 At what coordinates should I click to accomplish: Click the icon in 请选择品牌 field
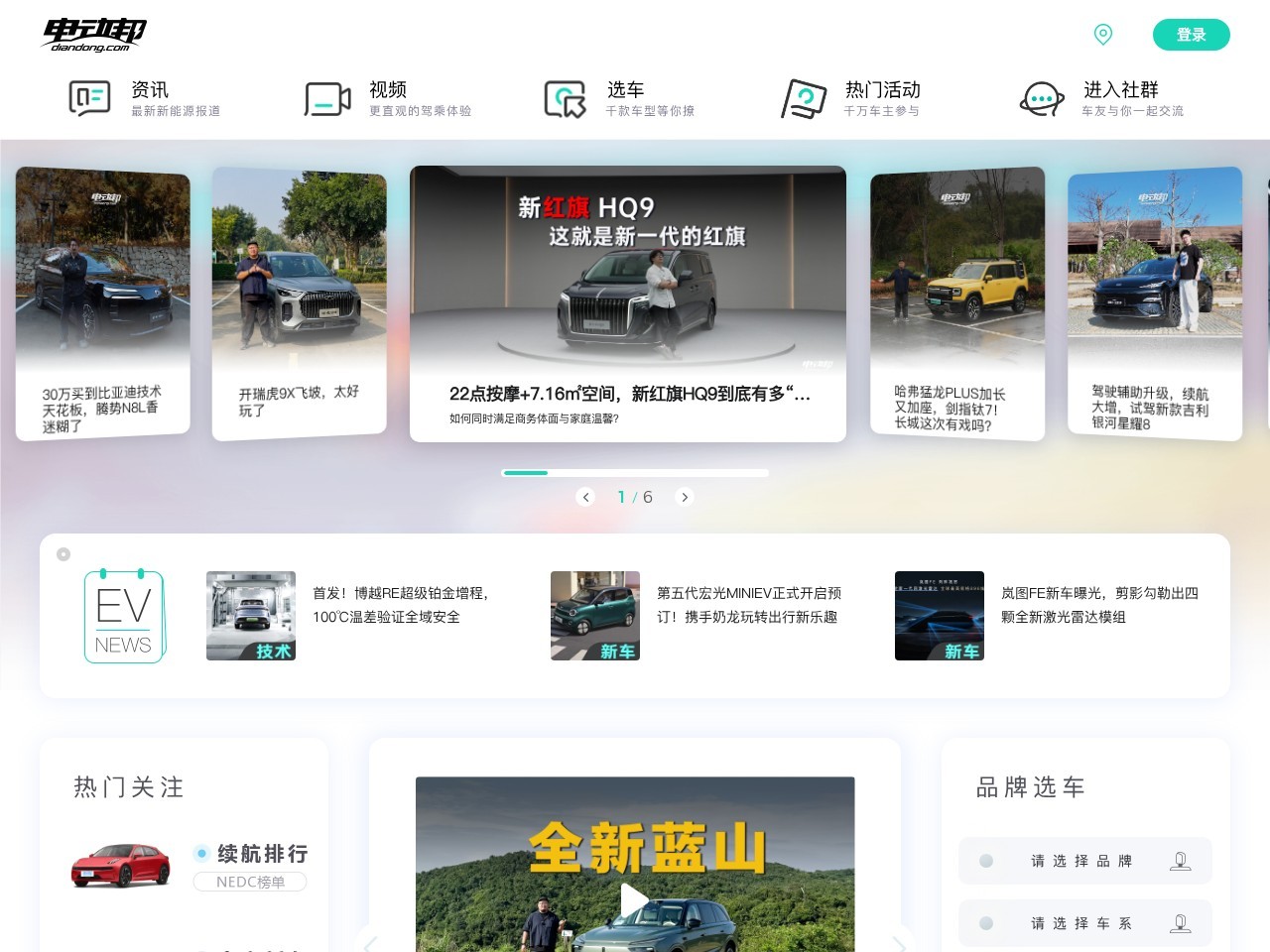(1181, 861)
